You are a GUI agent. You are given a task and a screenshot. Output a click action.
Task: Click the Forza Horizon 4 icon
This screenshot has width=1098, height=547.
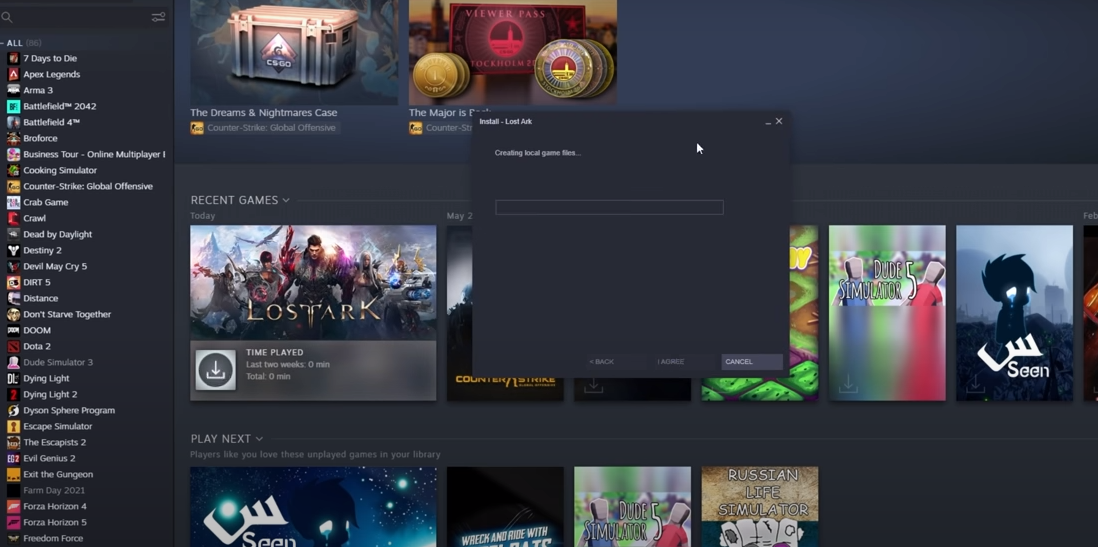click(13, 506)
